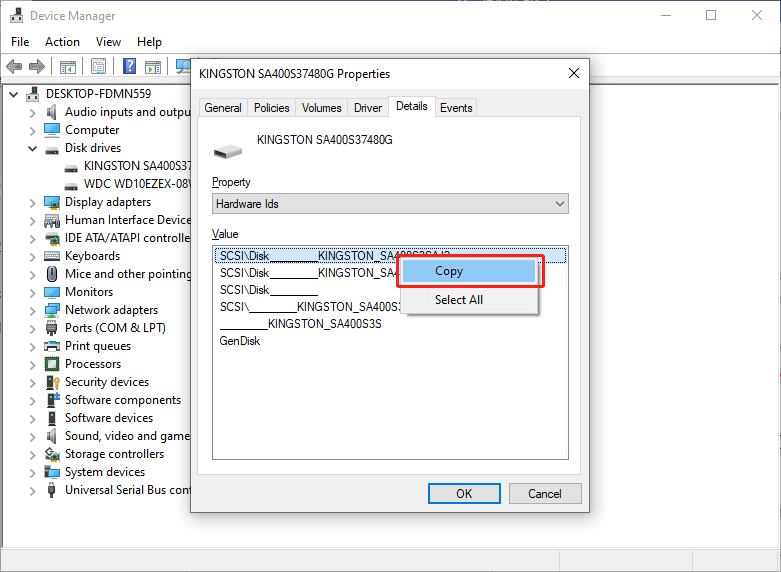Image resolution: width=781 pixels, height=572 pixels.
Task: Choose Copy from the context menu
Action: 469,271
